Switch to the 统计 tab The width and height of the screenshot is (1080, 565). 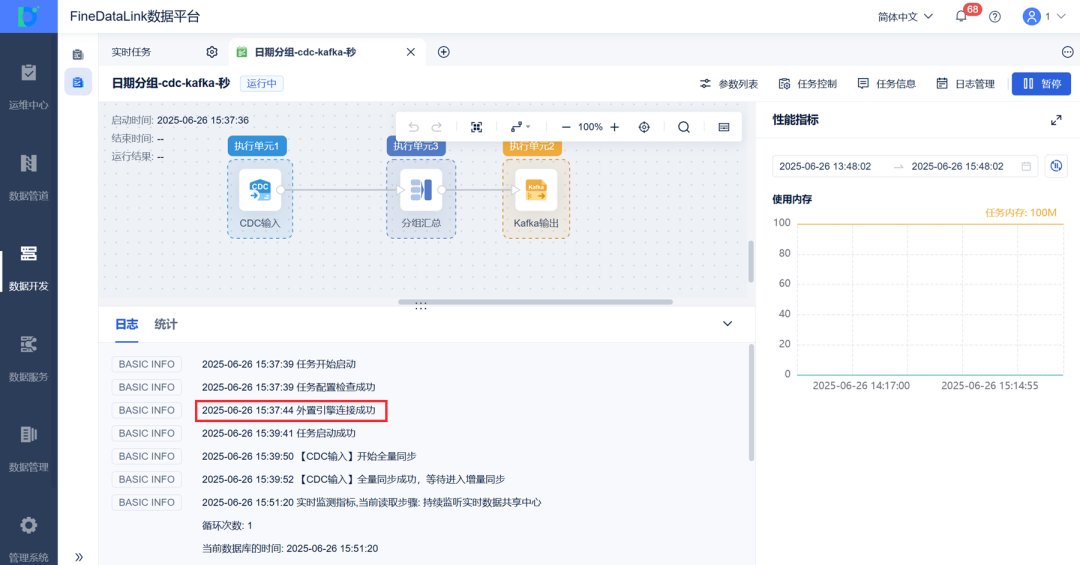(166, 324)
